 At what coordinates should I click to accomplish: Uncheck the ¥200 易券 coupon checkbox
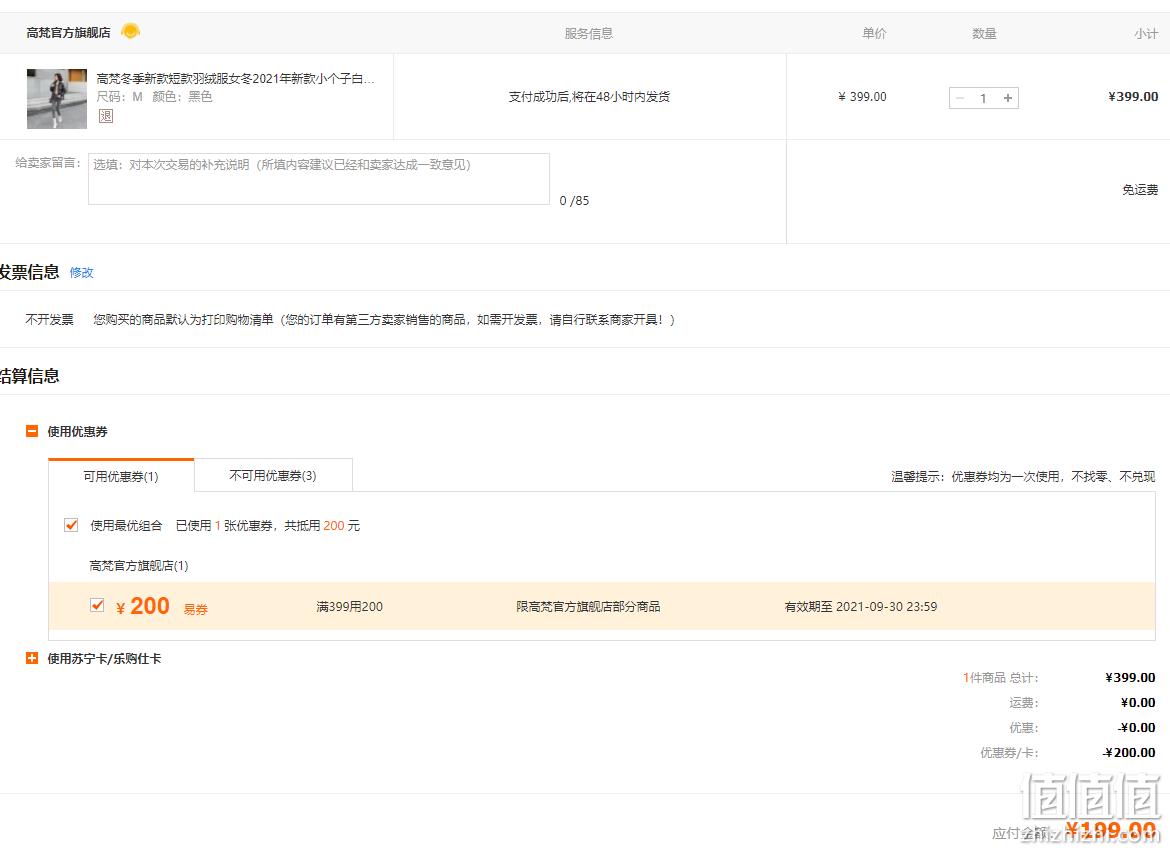click(x=97, y=604)
